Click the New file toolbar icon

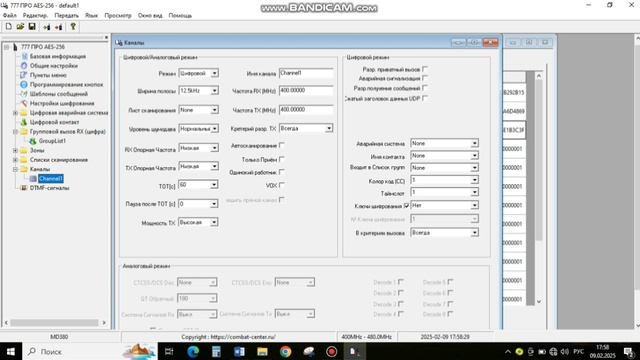(9, 27)
